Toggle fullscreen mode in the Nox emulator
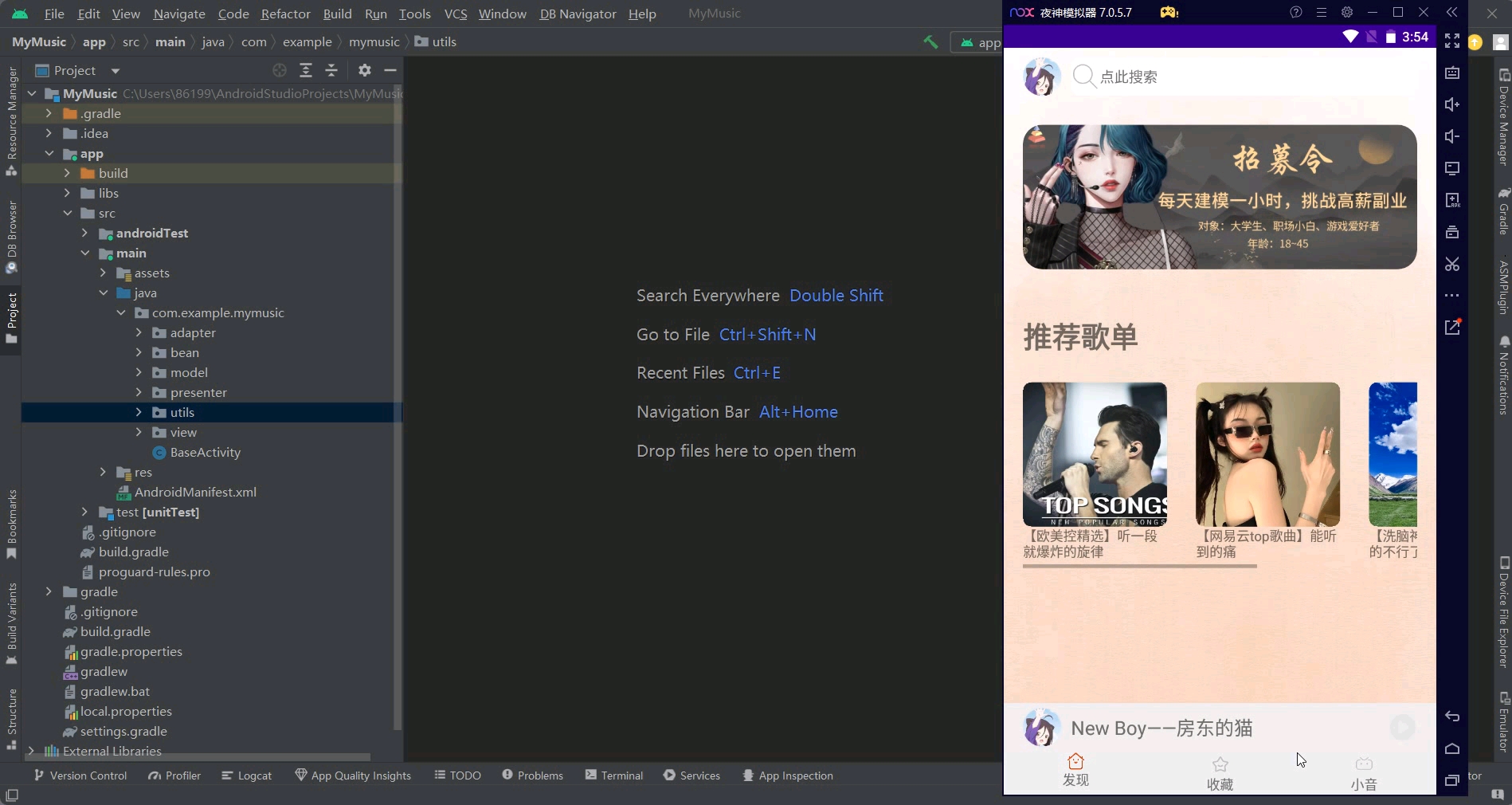Viewport: 1512px width, 805px height. [x=1451, y=41]
